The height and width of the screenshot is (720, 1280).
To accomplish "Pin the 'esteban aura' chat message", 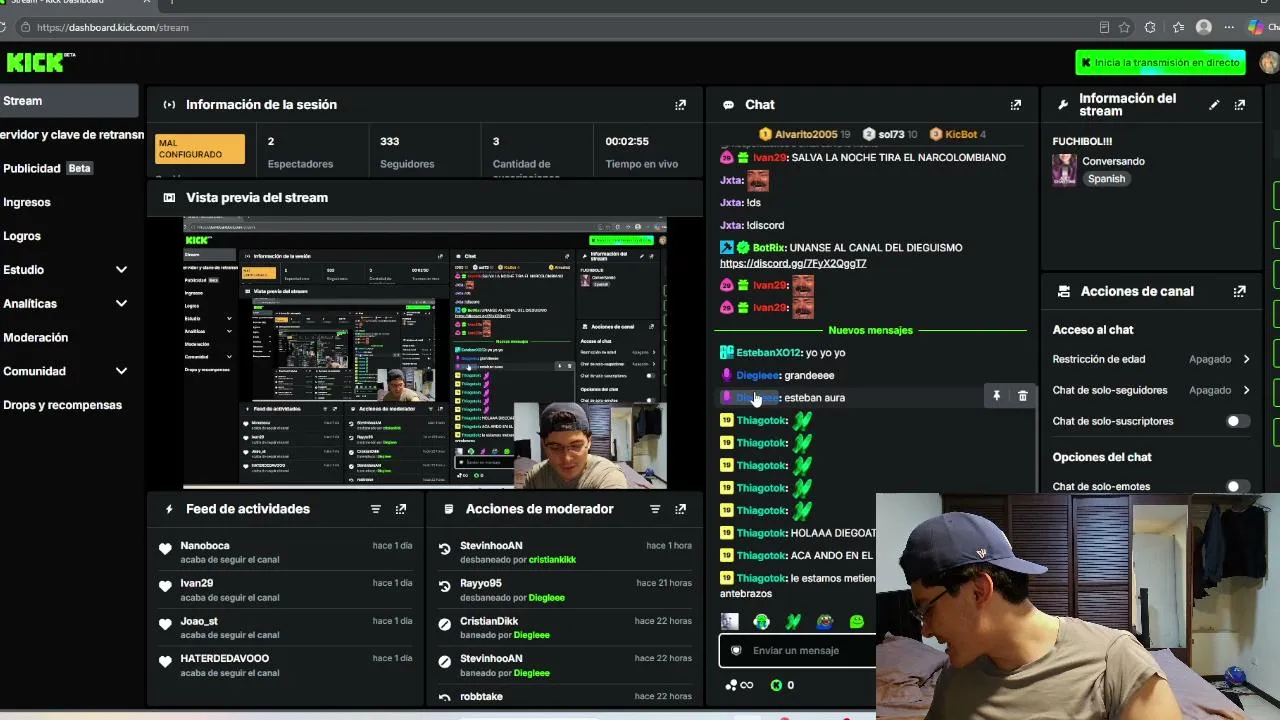I will [x=996, y=397].
